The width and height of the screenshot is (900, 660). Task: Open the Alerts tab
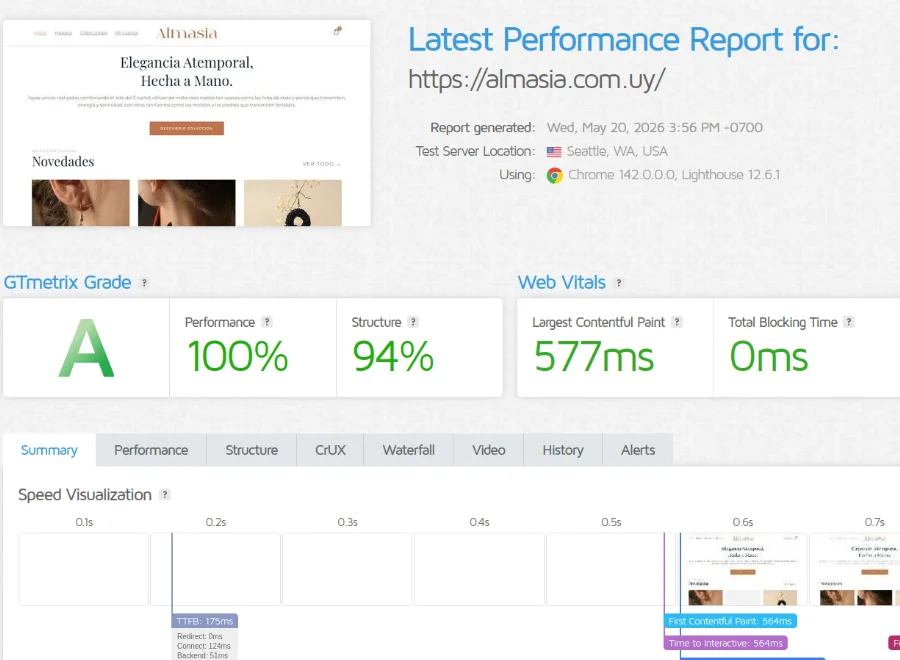point(638,450)
